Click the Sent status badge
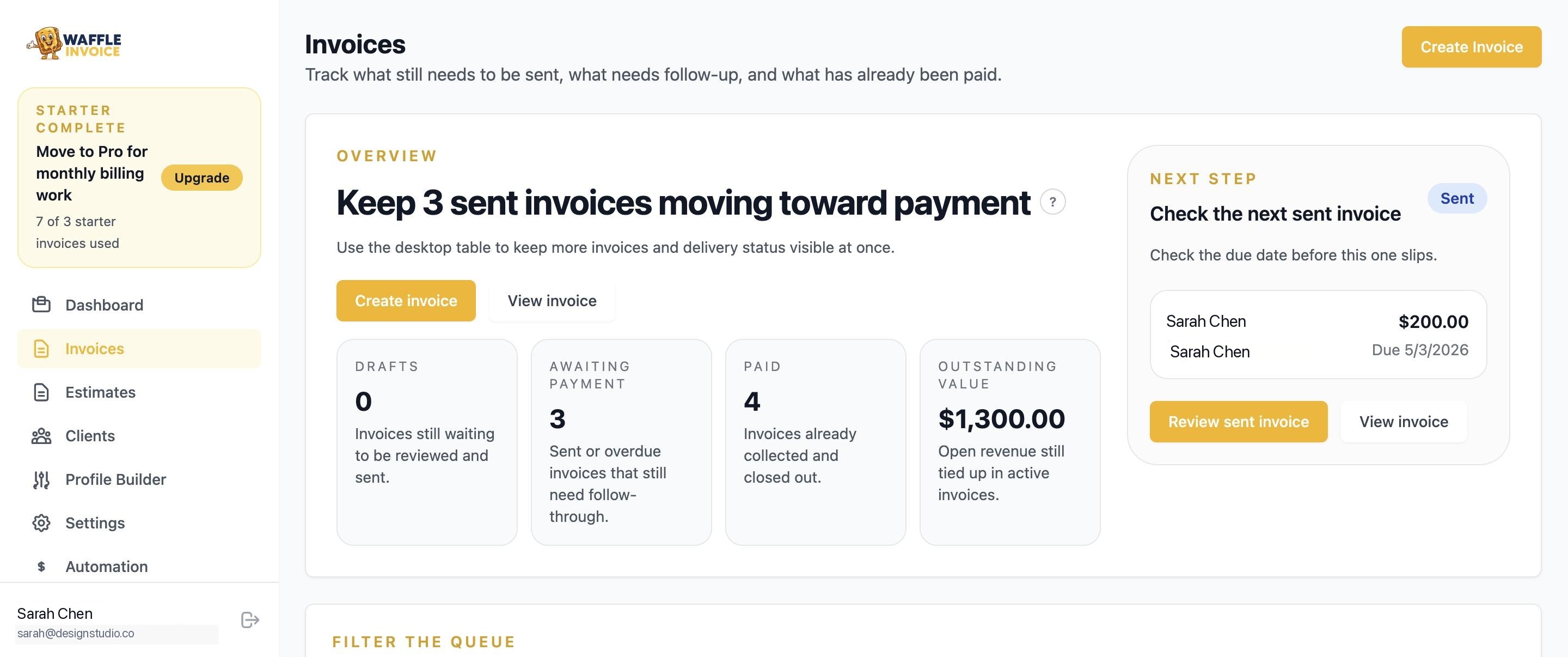This screenshot has height=657, width=1568. coord(1456,198)
